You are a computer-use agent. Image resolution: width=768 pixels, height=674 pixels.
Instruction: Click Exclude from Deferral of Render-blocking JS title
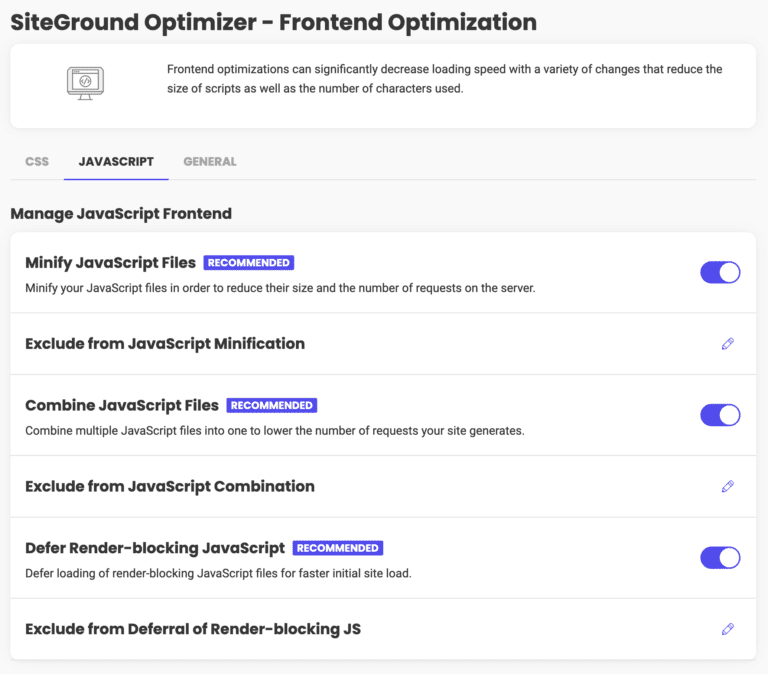193,629
